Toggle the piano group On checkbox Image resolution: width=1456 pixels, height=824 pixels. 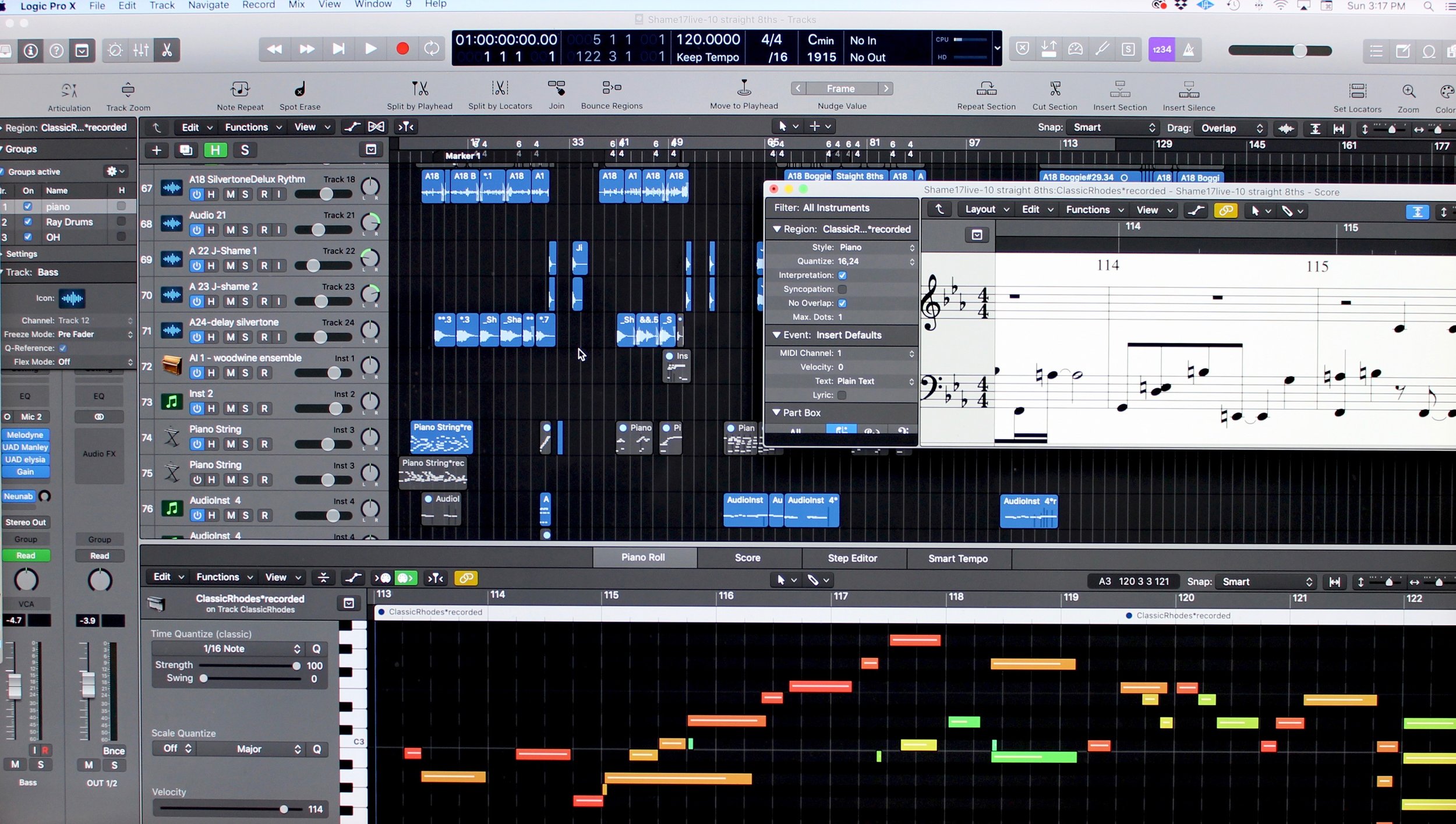(27, 206)
